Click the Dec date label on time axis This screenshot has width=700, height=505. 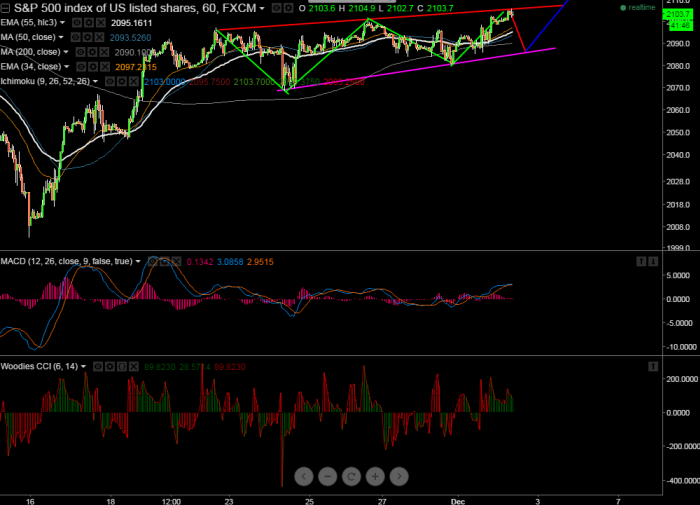[458, 501]
